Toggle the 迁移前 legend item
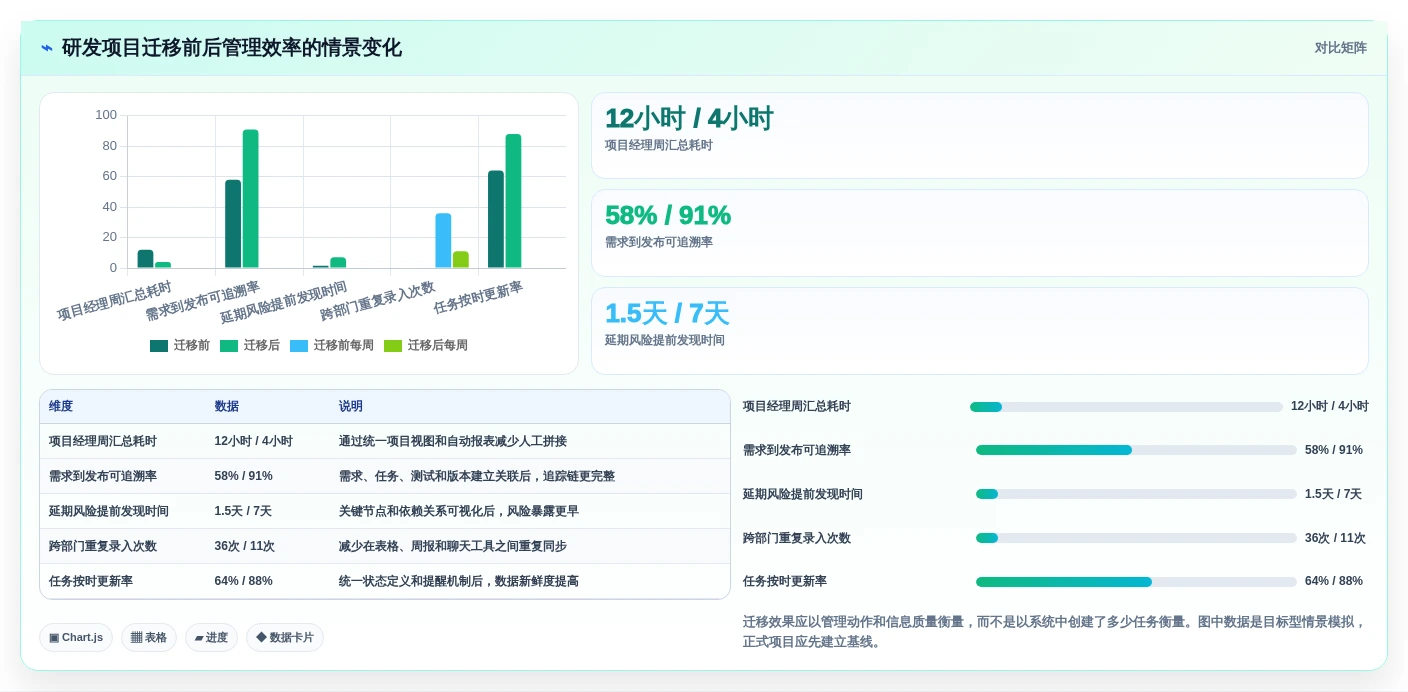Image resolution: width=1408 pixels, height=692 pixels. (x=180, y=346)
